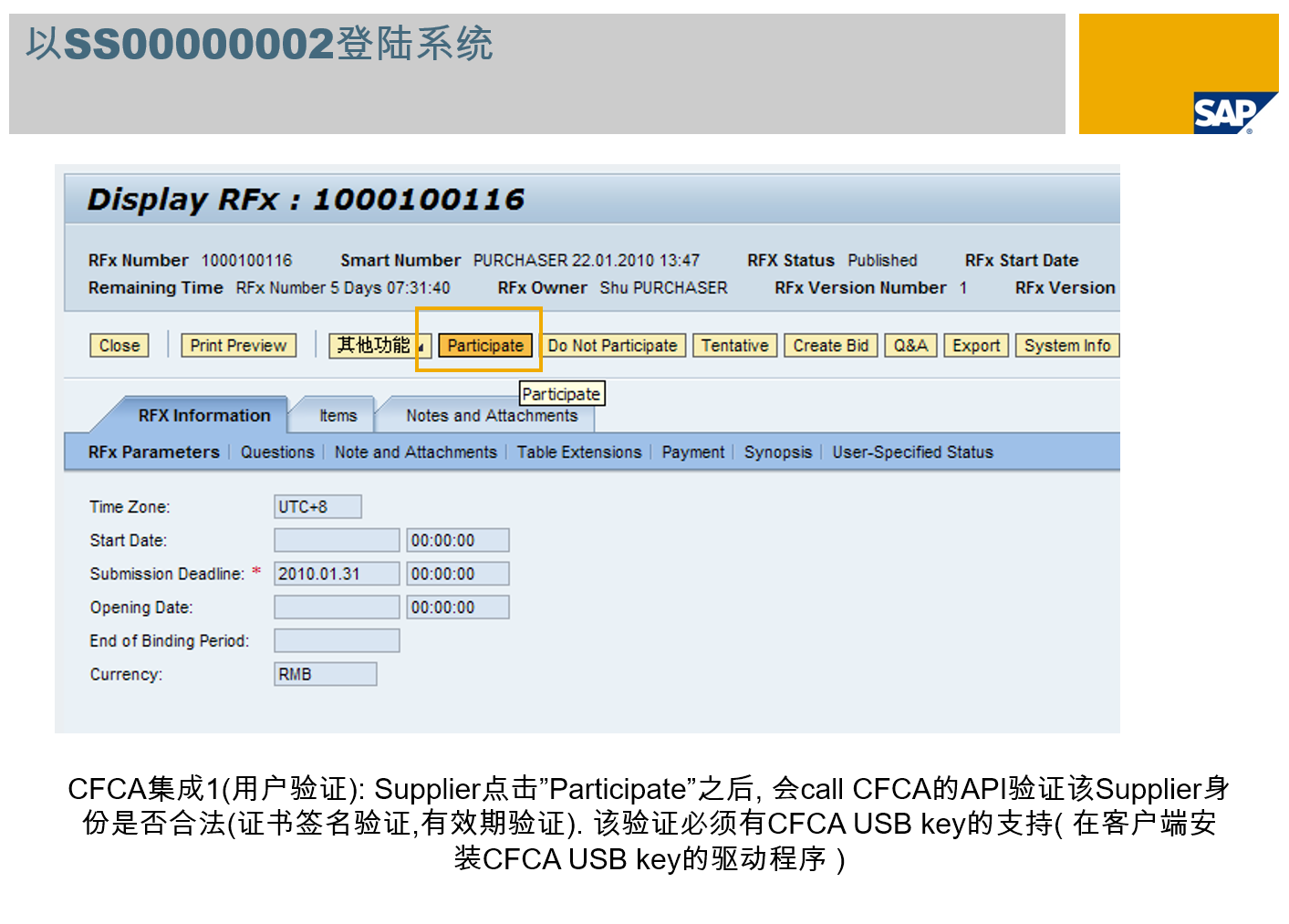Click the Participate button
1289x924 pixels.
(x=485, y=346)
